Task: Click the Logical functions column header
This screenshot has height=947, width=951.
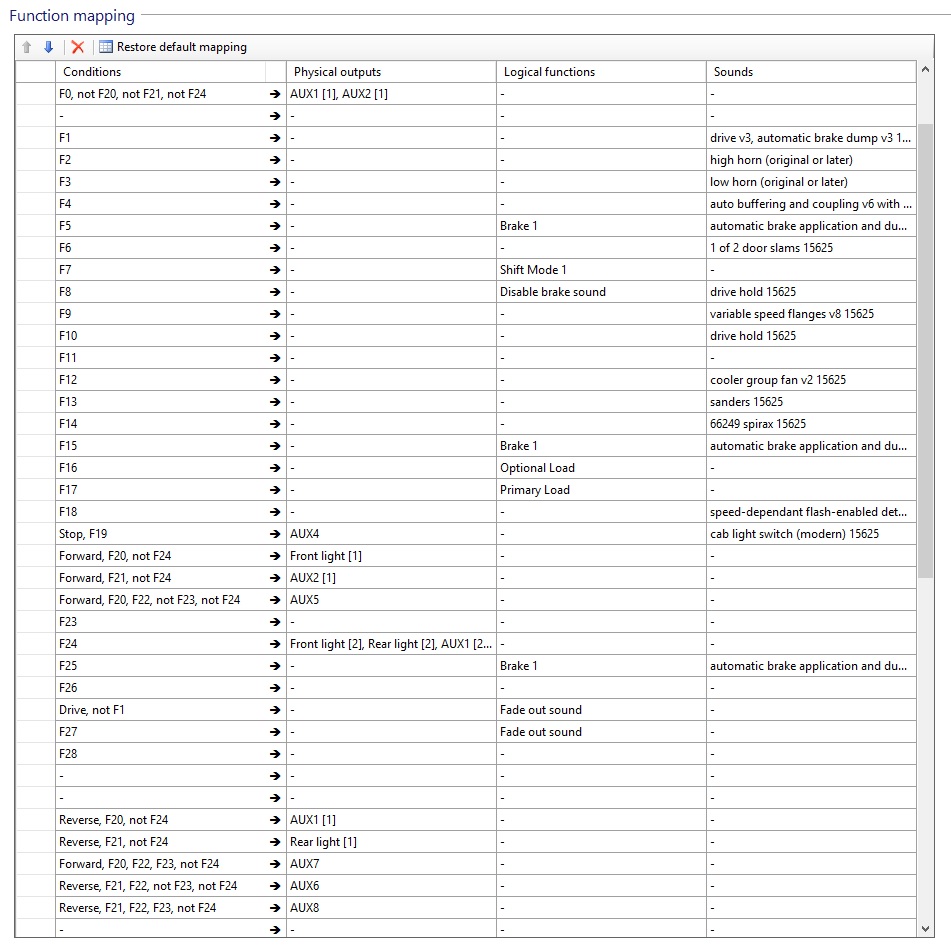Action: (x=600, y=72)
